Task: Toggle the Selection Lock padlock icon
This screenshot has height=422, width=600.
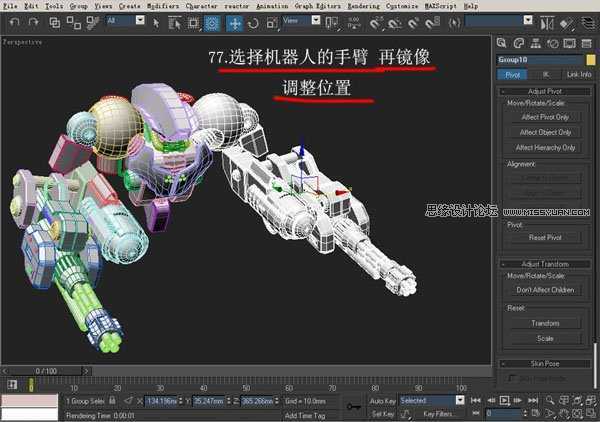Action: pos(112,401)
